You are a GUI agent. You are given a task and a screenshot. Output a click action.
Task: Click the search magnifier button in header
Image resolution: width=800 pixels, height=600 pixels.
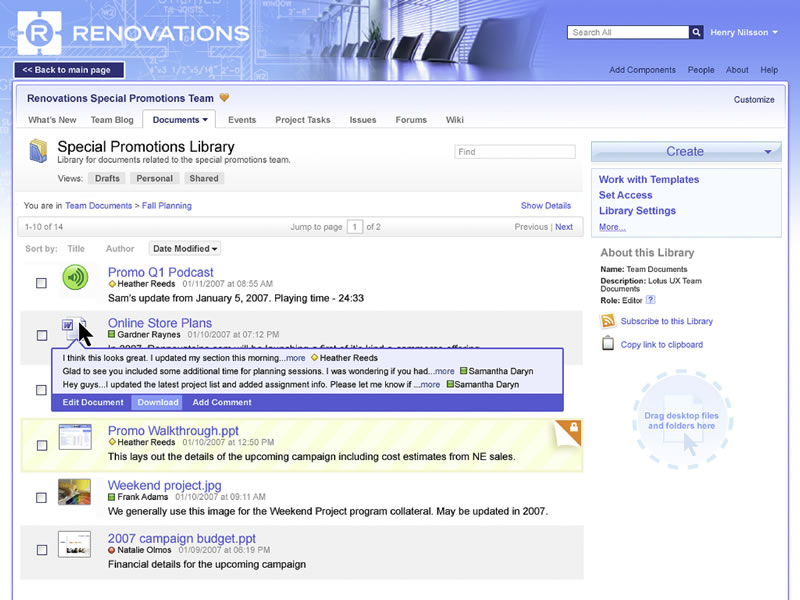(x=696, y=32)
